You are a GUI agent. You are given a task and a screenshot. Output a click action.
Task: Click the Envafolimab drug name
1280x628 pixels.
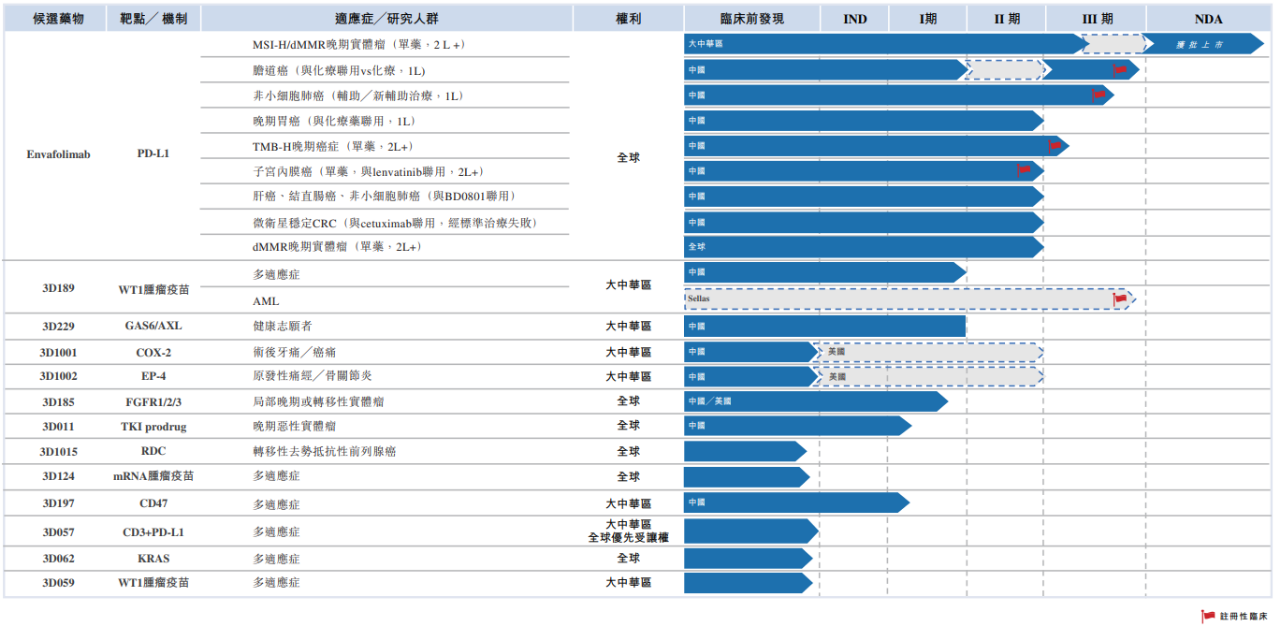[58, 154]
